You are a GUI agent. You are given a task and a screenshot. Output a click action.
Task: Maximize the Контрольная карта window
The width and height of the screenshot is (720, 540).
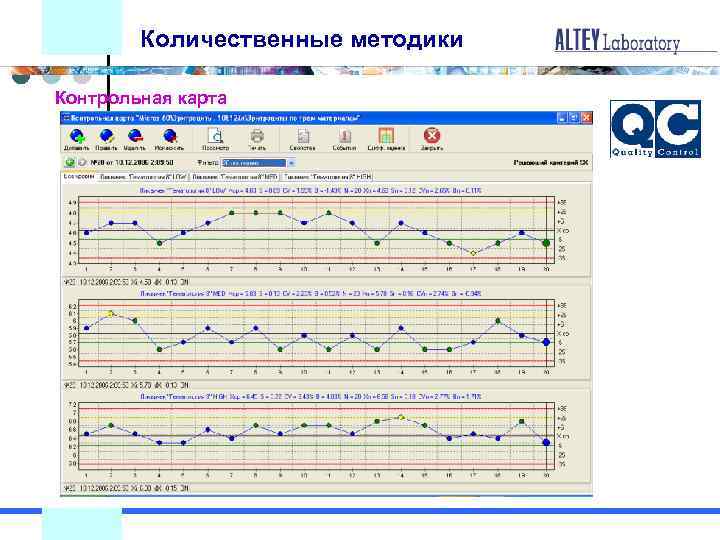pyautogui.click(x=574, y=118)
